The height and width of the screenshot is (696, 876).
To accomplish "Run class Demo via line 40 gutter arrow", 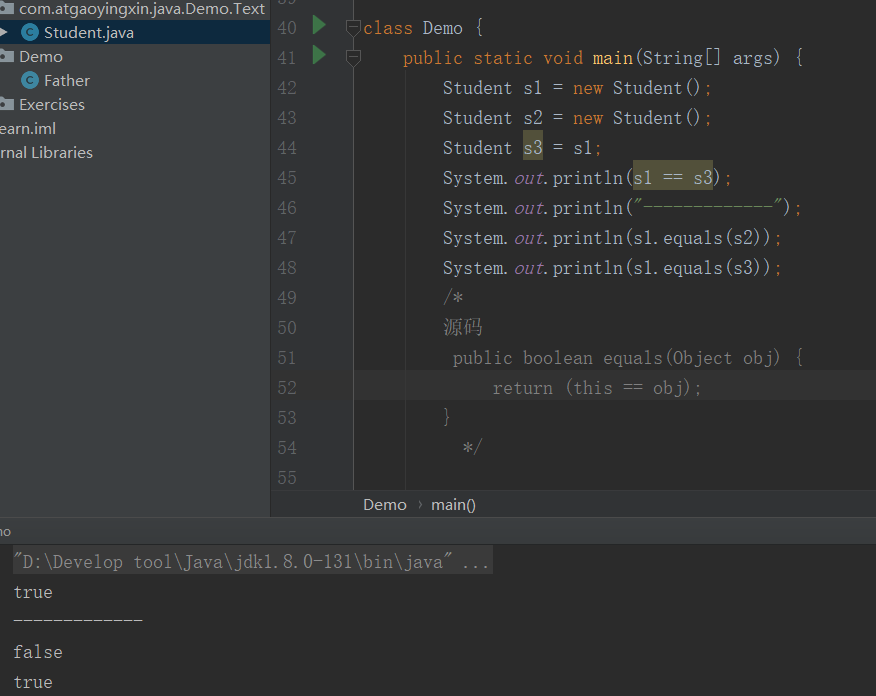I will point(319,25).
